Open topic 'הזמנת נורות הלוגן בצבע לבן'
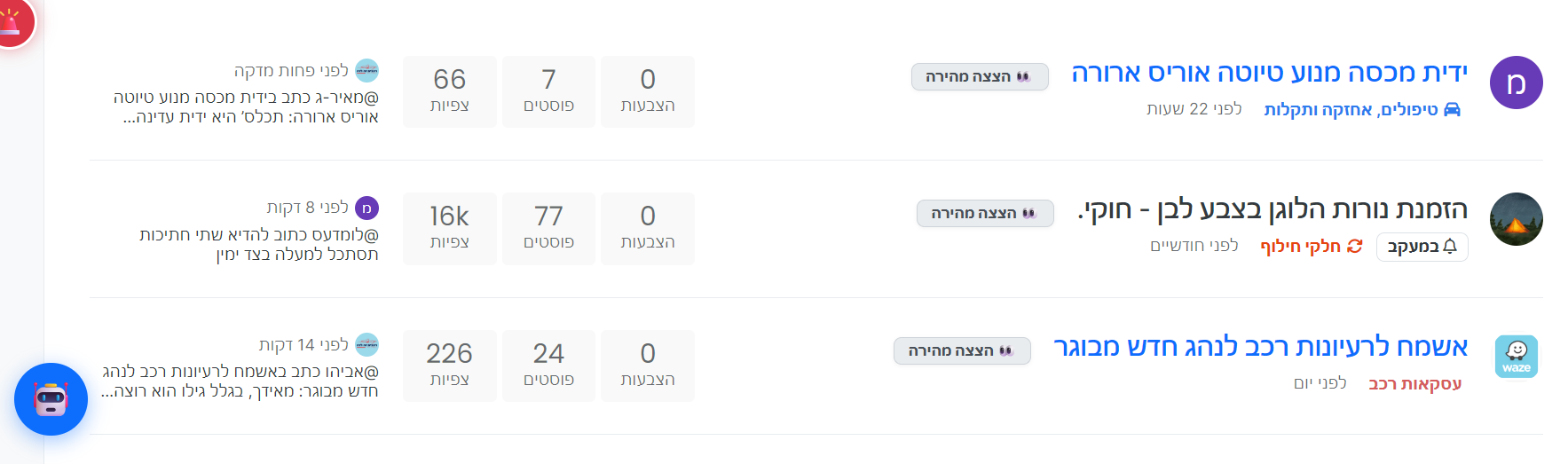 tap(1273, 209)
